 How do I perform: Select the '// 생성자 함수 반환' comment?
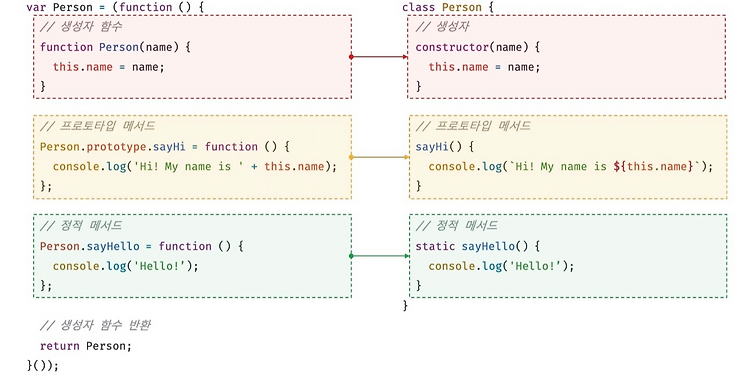(x=95, y=325)
